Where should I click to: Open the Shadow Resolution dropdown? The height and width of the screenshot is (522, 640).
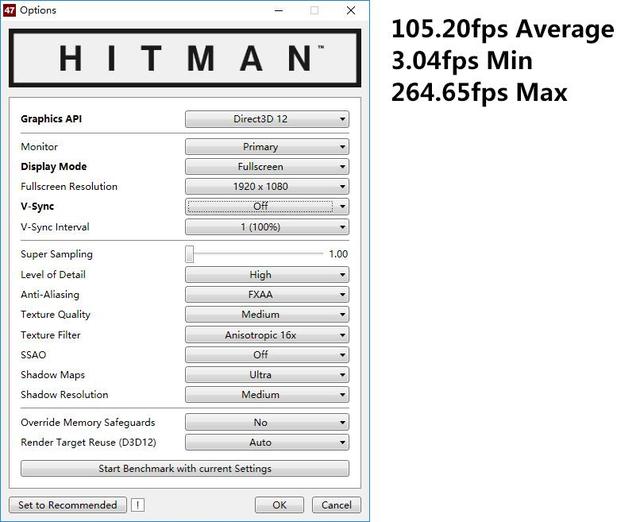coord(267,395)
